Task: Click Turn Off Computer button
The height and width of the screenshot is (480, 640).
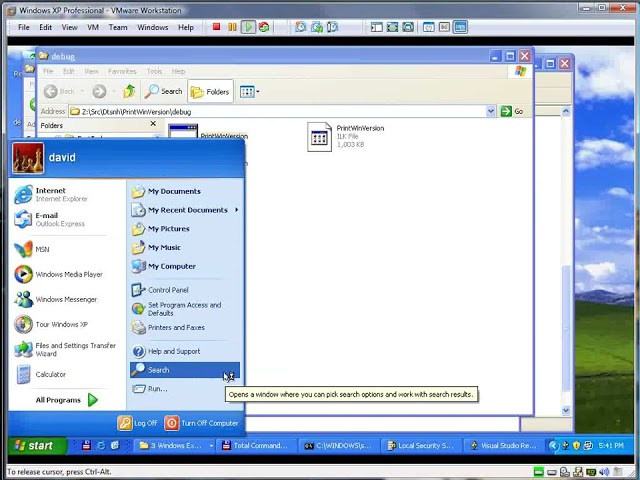Action: click(202, 423)
